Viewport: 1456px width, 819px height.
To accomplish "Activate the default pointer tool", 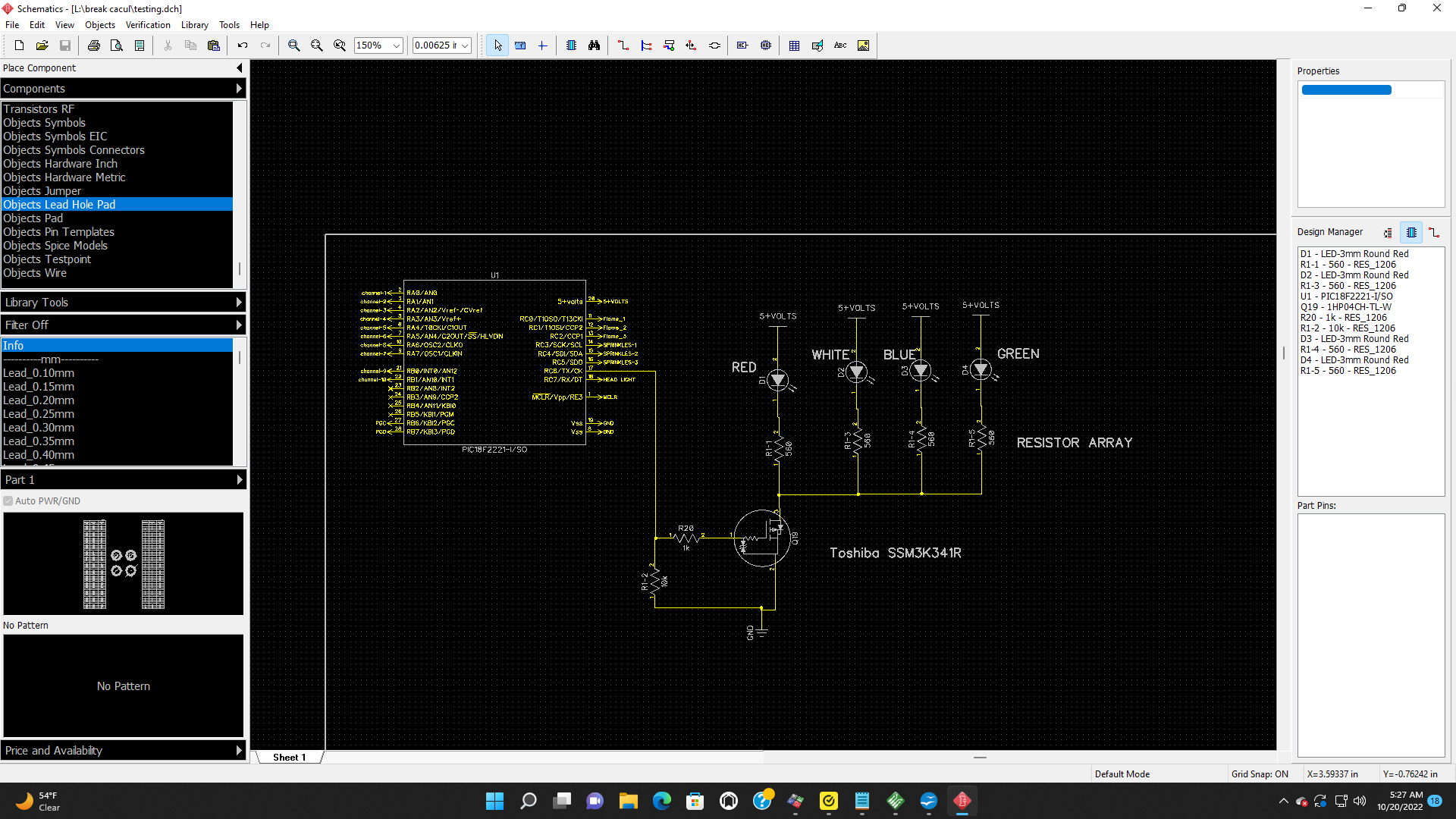I will tap(497, 45).
